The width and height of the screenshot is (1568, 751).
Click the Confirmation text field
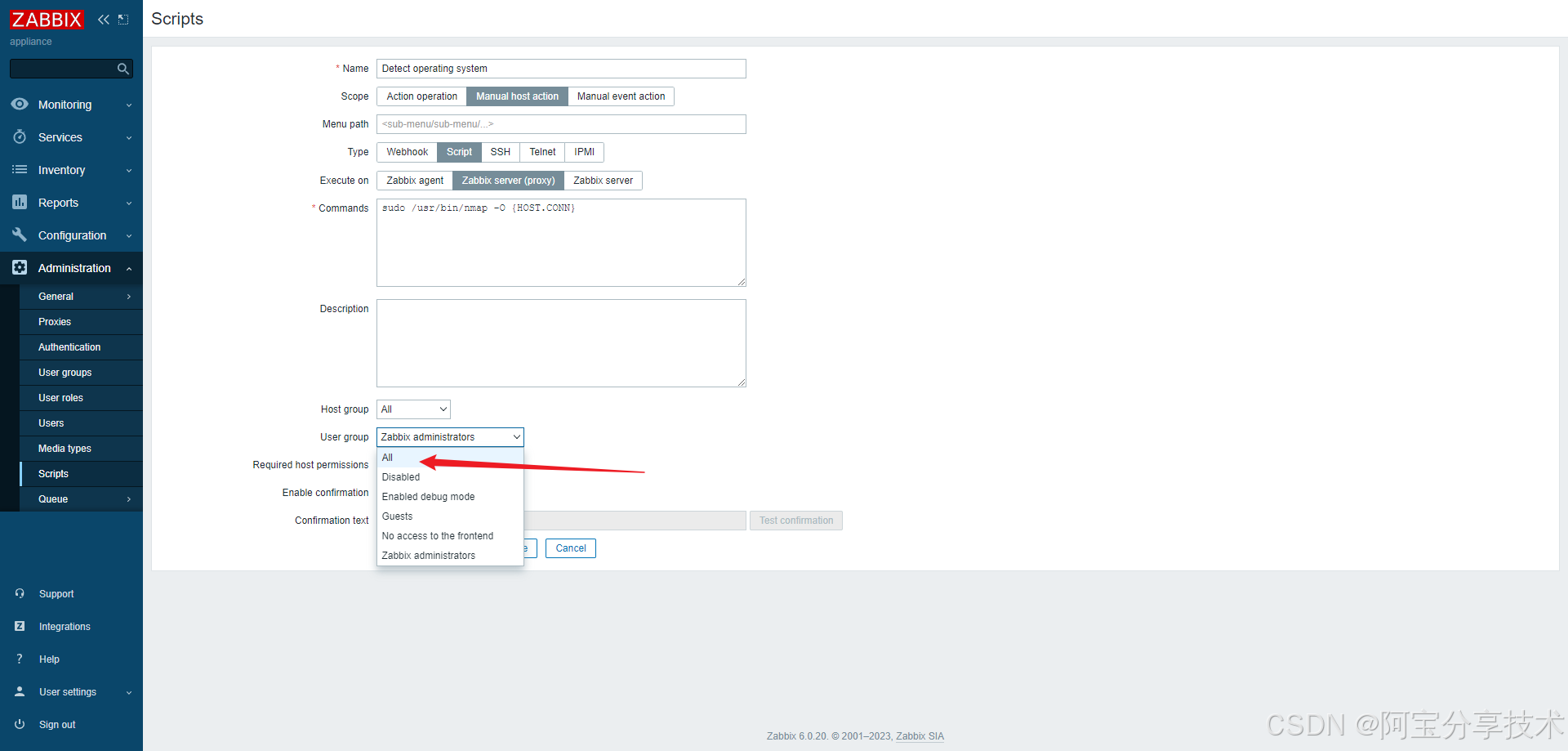635,521
